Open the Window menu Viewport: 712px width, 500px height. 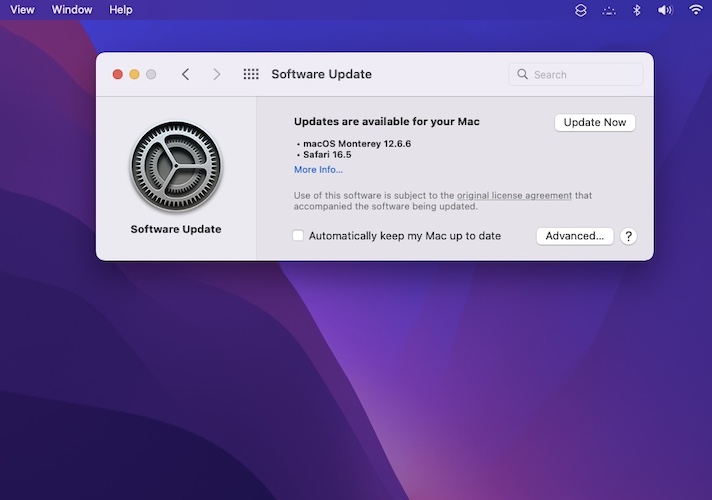click(72, 10)
